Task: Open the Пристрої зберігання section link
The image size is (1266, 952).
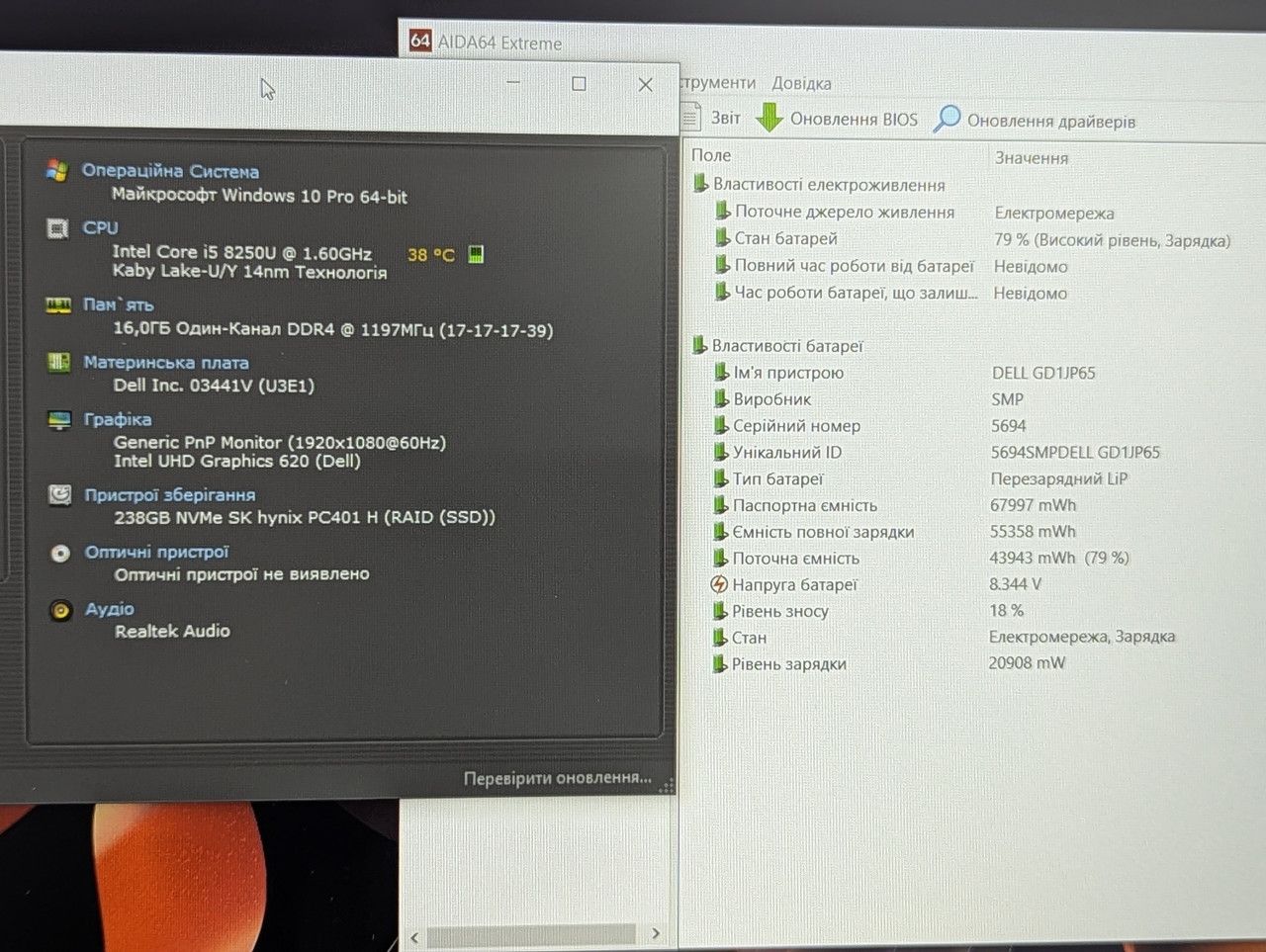Action: click(x=170, y=494)
